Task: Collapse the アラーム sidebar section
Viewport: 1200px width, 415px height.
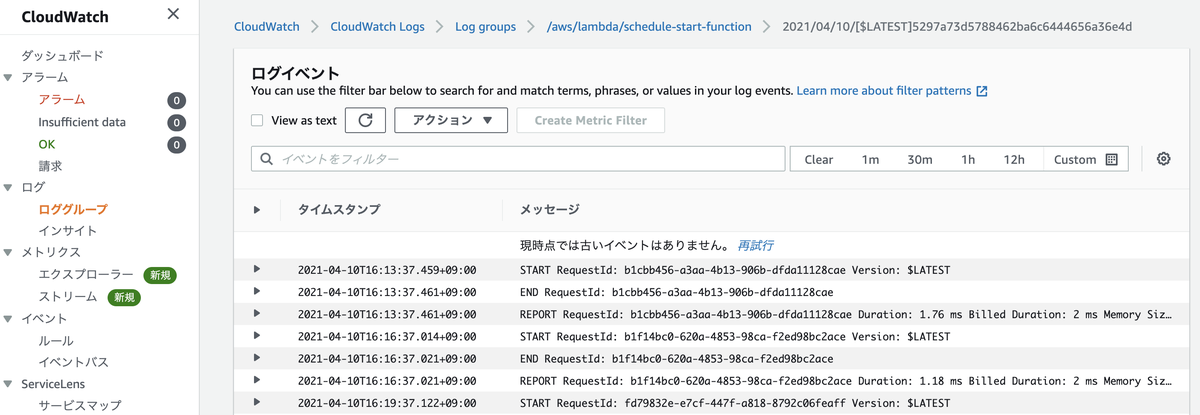Action: [x=8, y=78]
